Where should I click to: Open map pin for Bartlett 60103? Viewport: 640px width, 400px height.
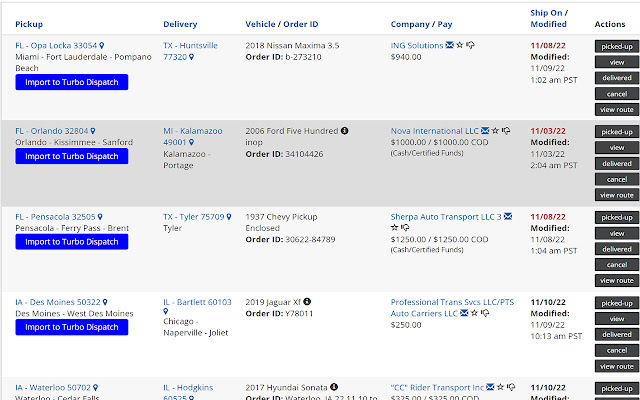(166, 311)
